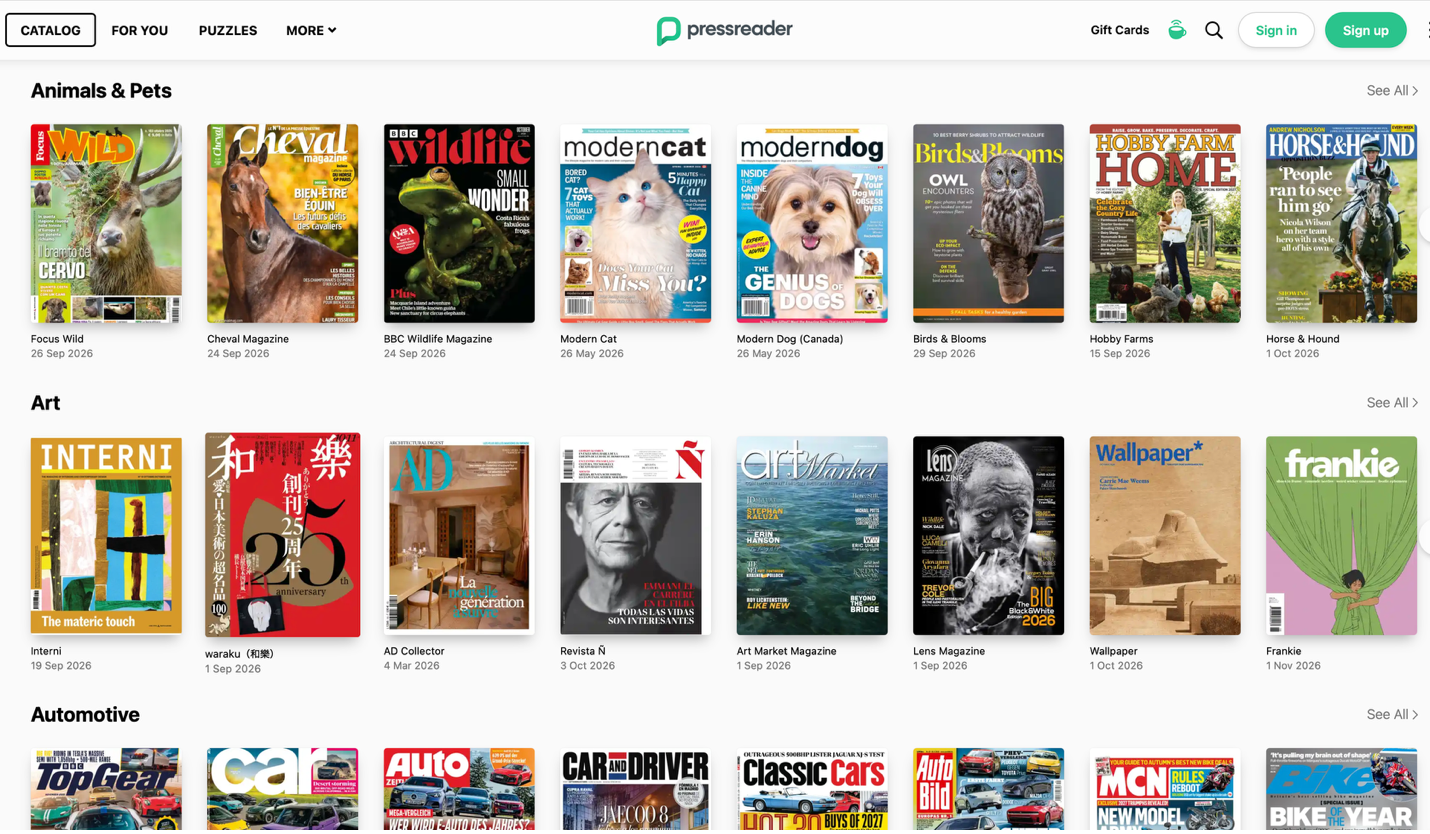Click the 'Automotive' section heading
The image size is (1430, 834).
click(85, 715)
